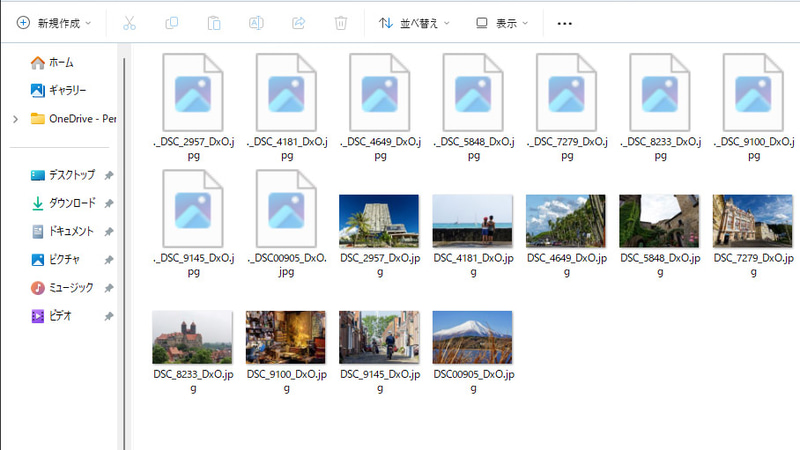Click the navigation pane vertical scrollbar
This screenshot has height=450, width=800.
pos(124,254)
